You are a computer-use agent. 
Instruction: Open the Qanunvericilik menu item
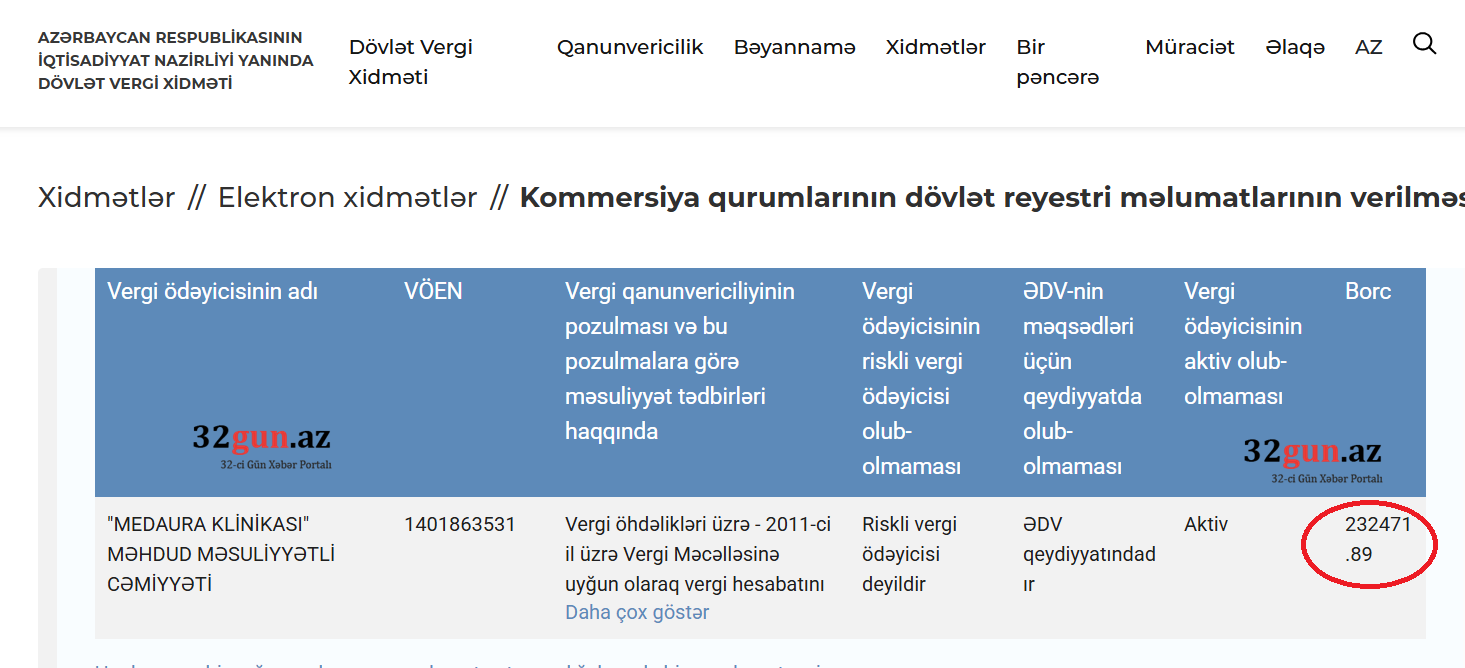pyautogui.click(x=630, y=47)
